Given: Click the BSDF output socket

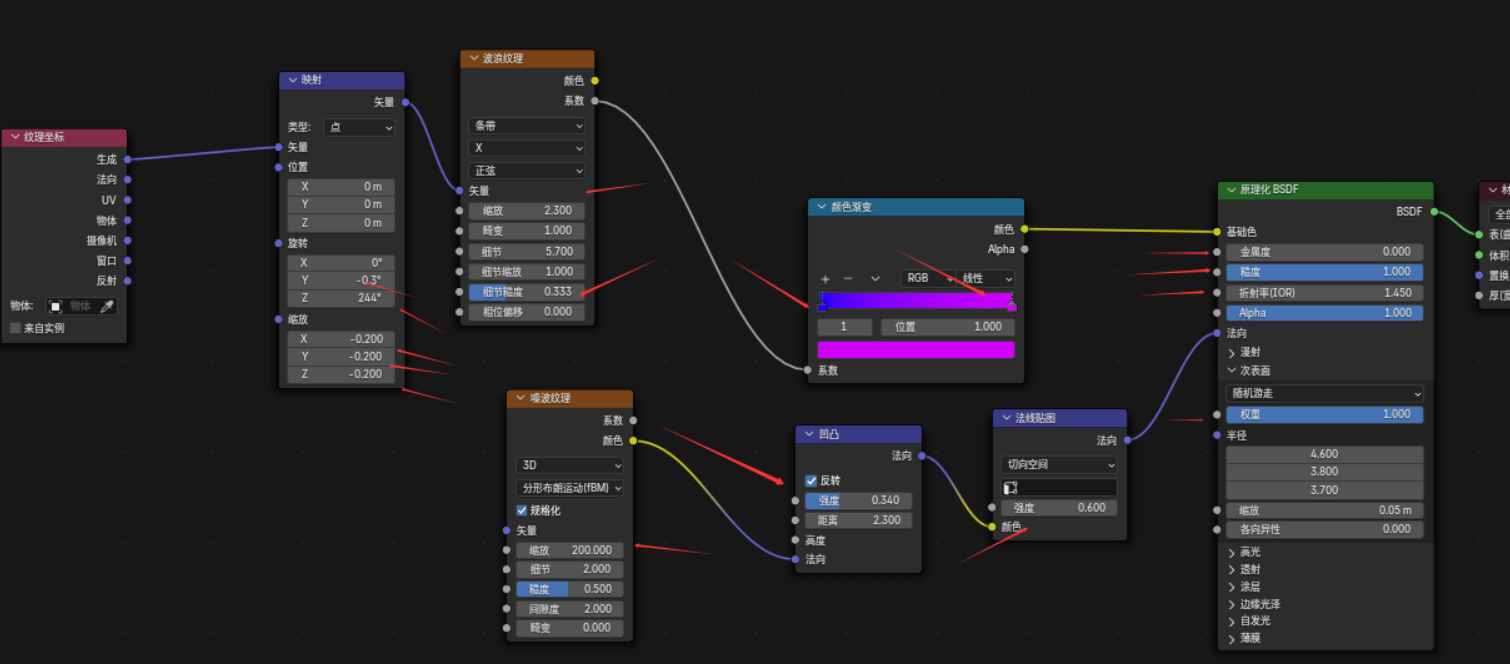Looking at the screenshot, I should coord(1433,211).
